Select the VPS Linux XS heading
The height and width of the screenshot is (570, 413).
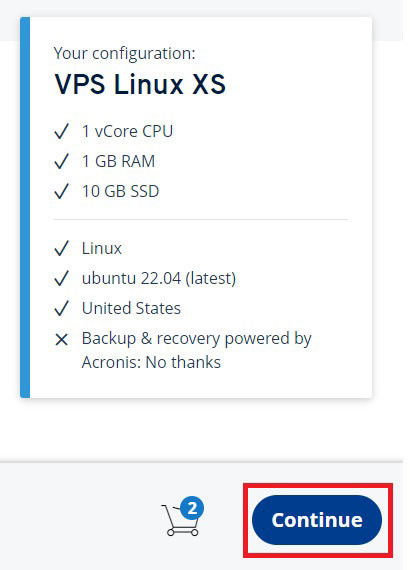140,84
